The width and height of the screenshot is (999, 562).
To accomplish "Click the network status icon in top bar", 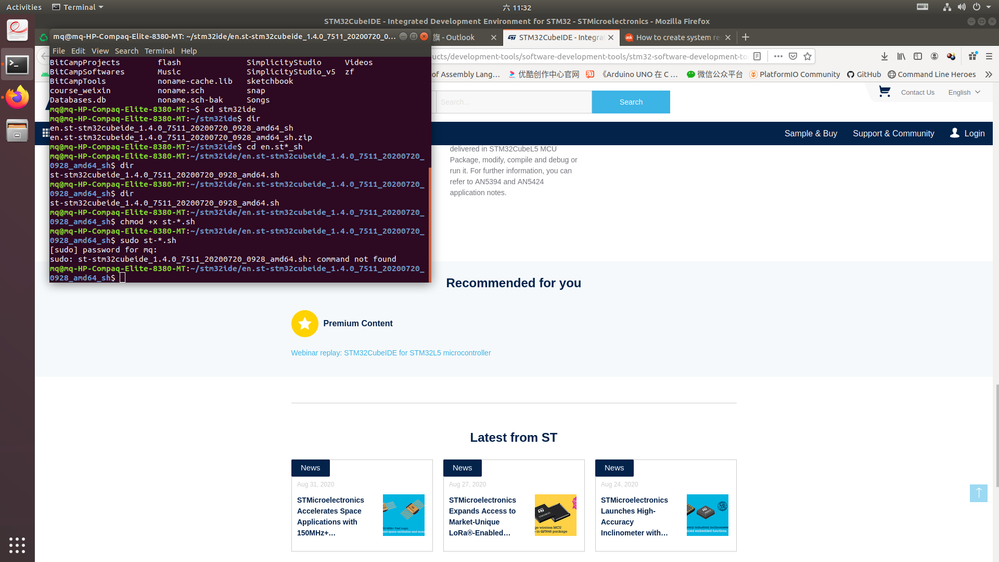I will click(947, 7).
